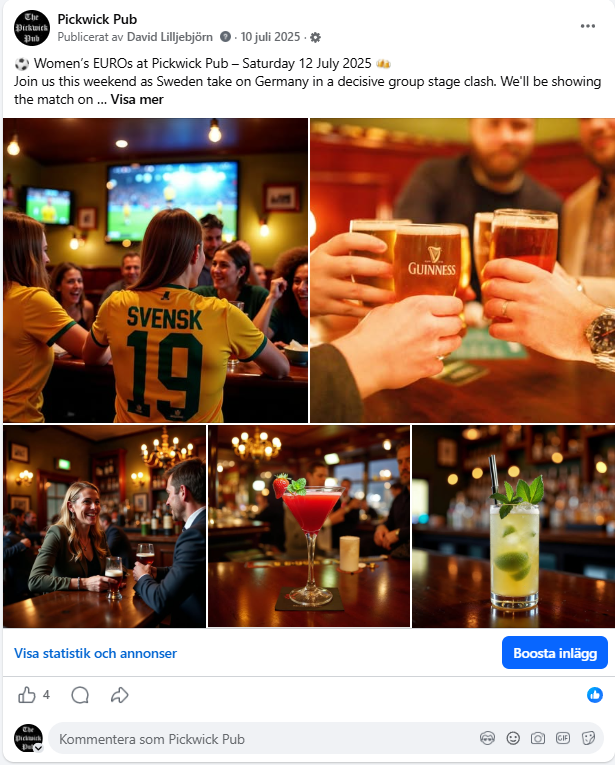Open the avatar sticker picker icon

pos(487,738)
